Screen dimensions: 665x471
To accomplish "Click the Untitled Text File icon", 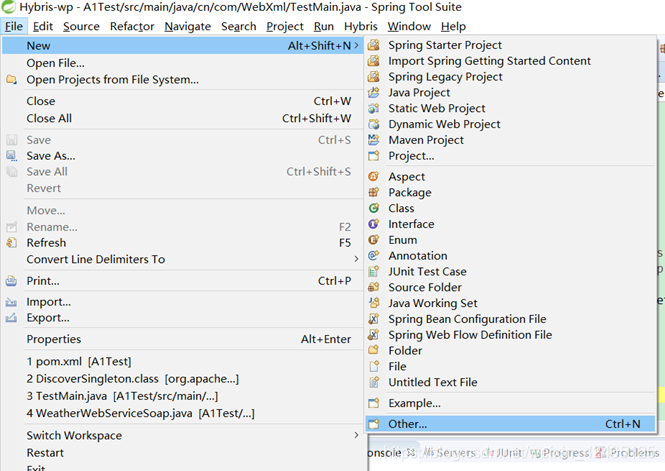I will click(x=374, y=382).
